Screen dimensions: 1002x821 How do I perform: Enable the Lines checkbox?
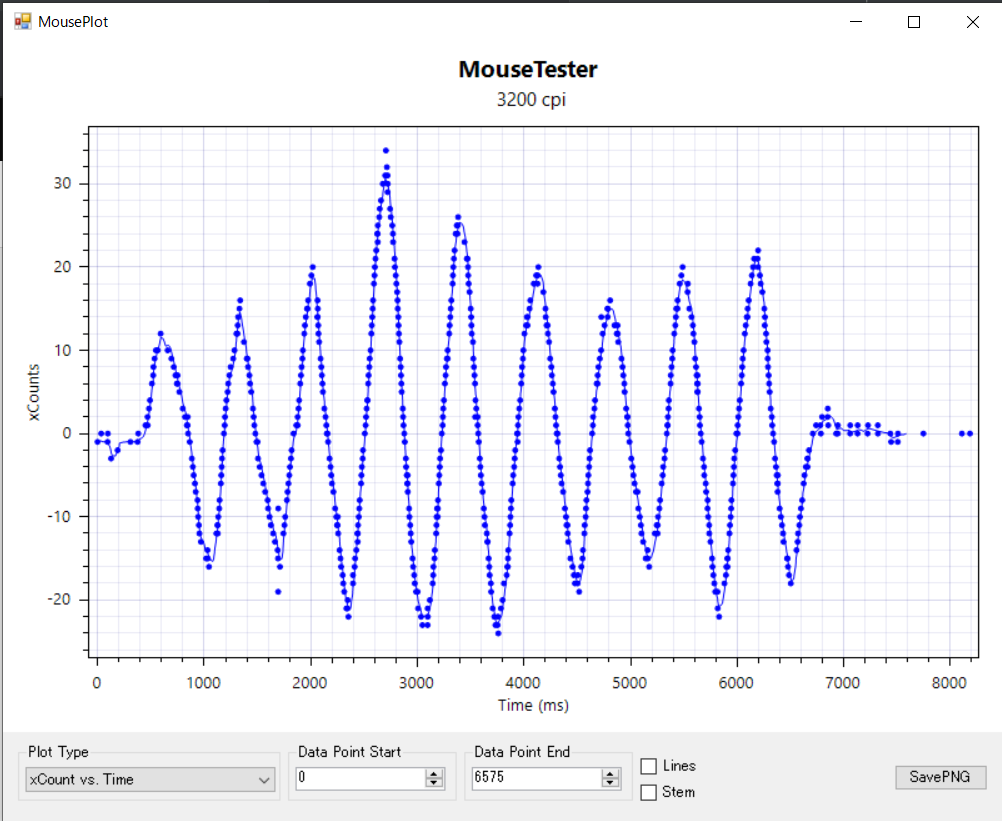(648, 766)
